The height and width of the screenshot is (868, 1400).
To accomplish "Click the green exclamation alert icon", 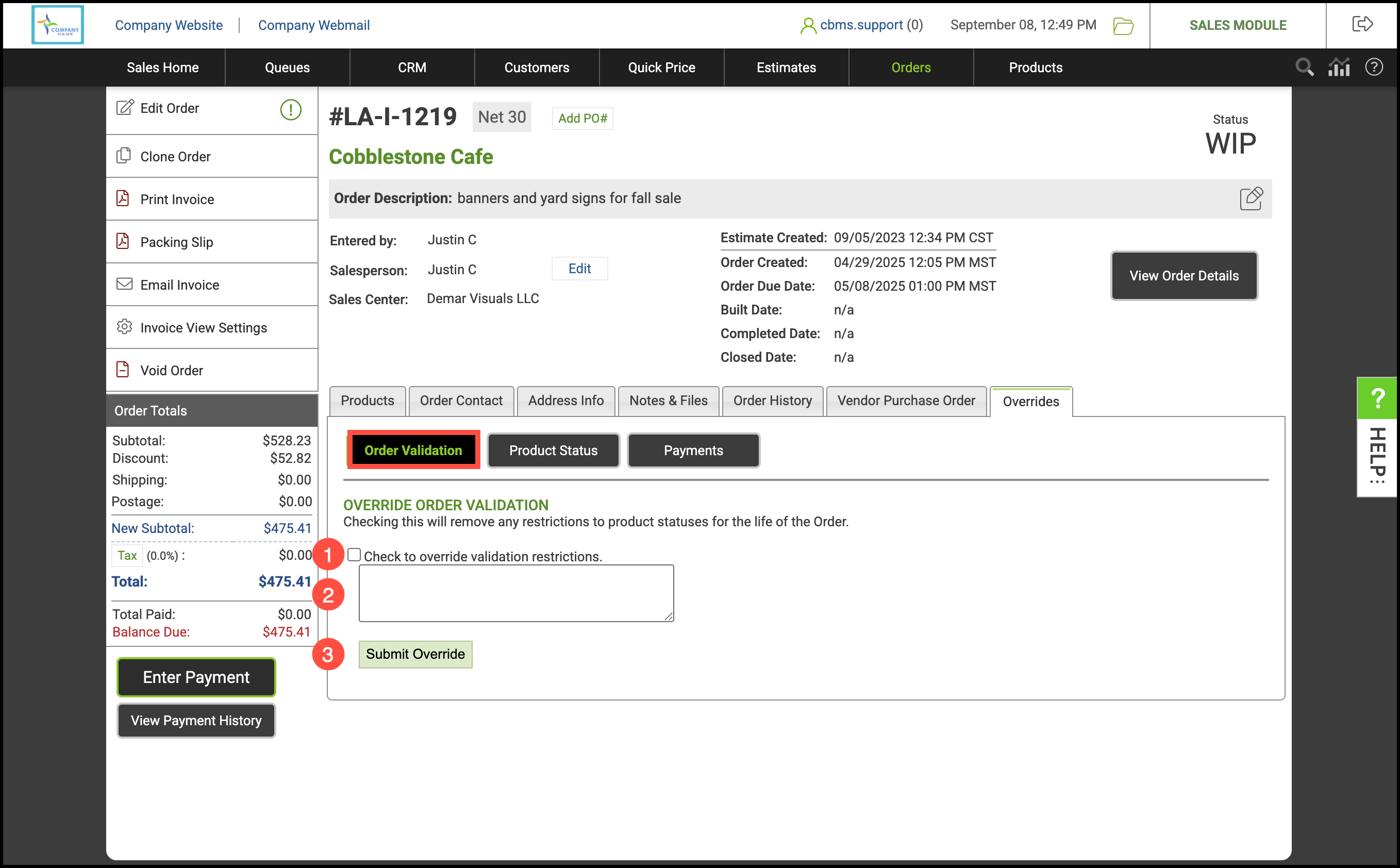I will click(290, 109).
